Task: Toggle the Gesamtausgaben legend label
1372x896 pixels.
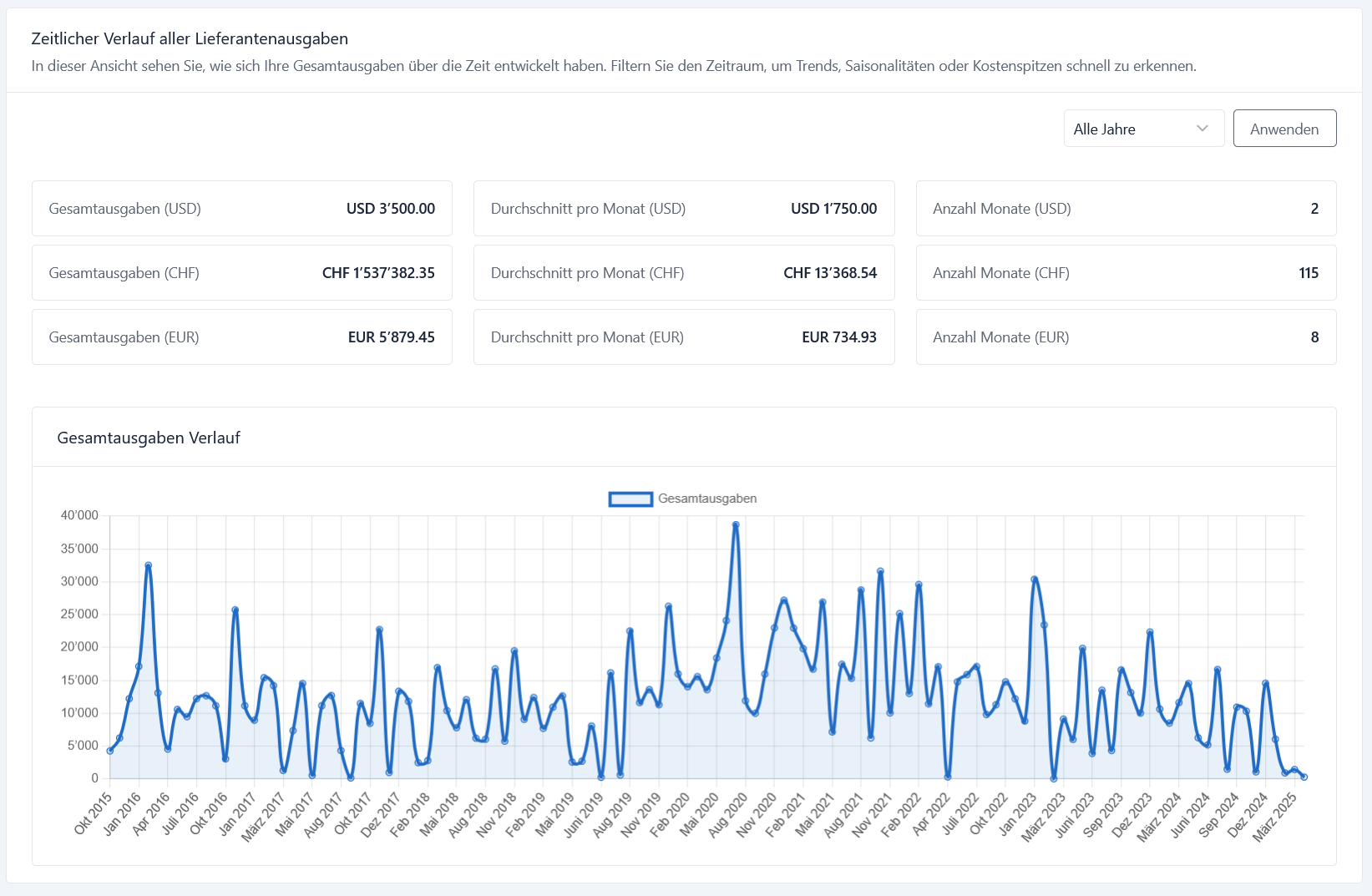Action: coord(706,499)
